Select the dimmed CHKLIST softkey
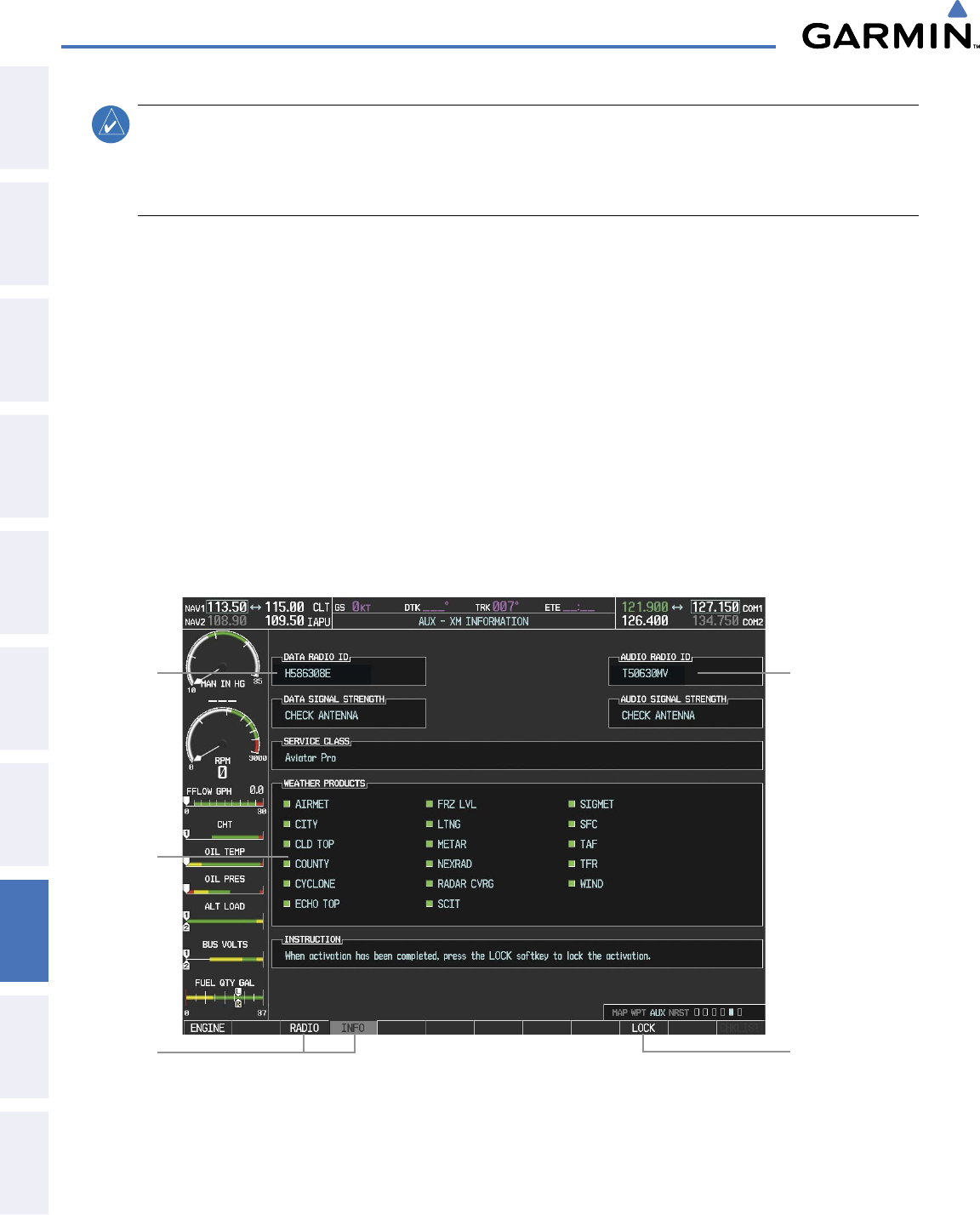The width and height of the screenshot is (980, 1215). (x=741, y=1028)
